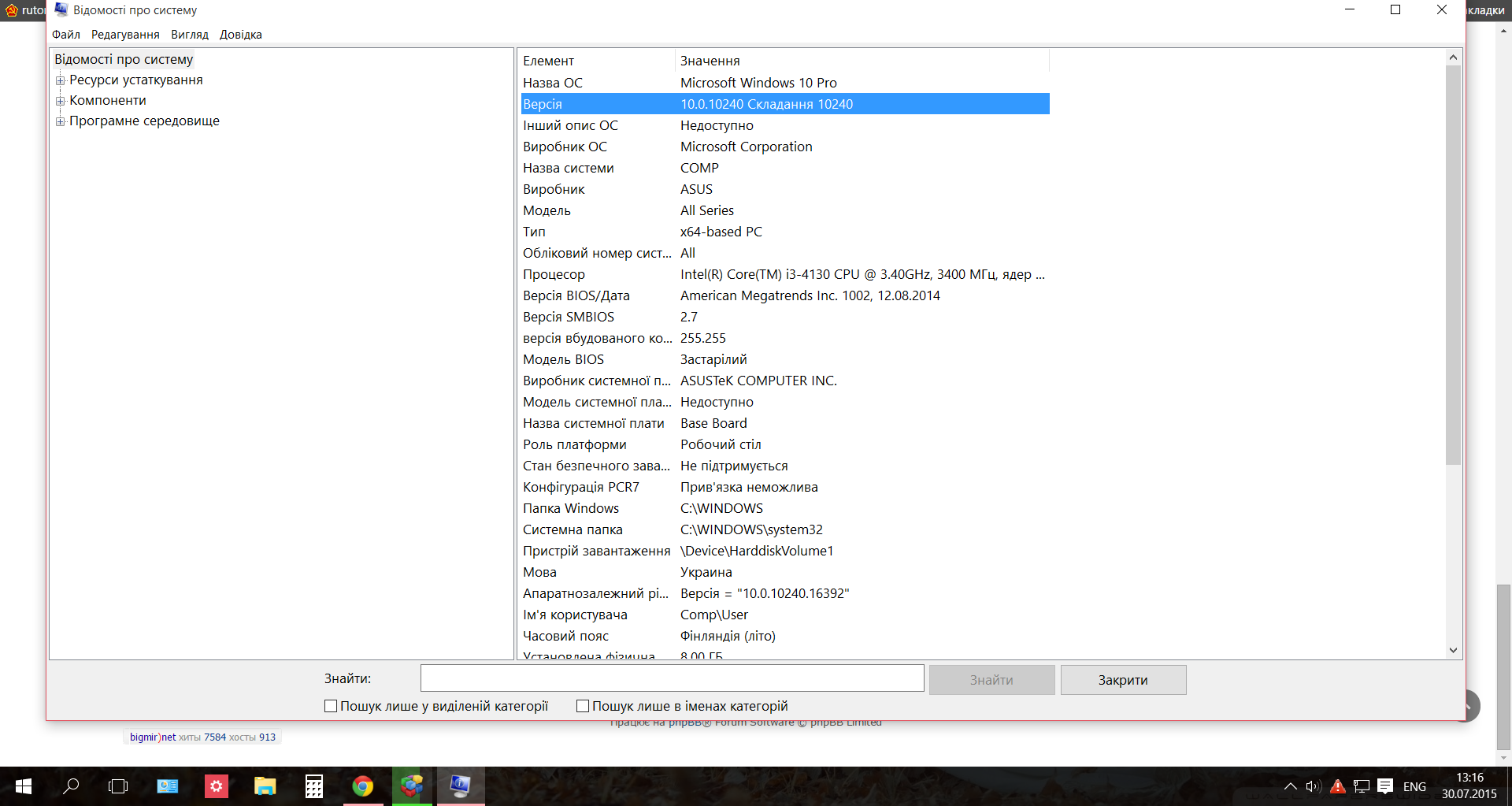Click the speaker volume tray icon
The height and width of the screenshot is (806, 1512).
pyautogui.click(x=1313, y=786)
